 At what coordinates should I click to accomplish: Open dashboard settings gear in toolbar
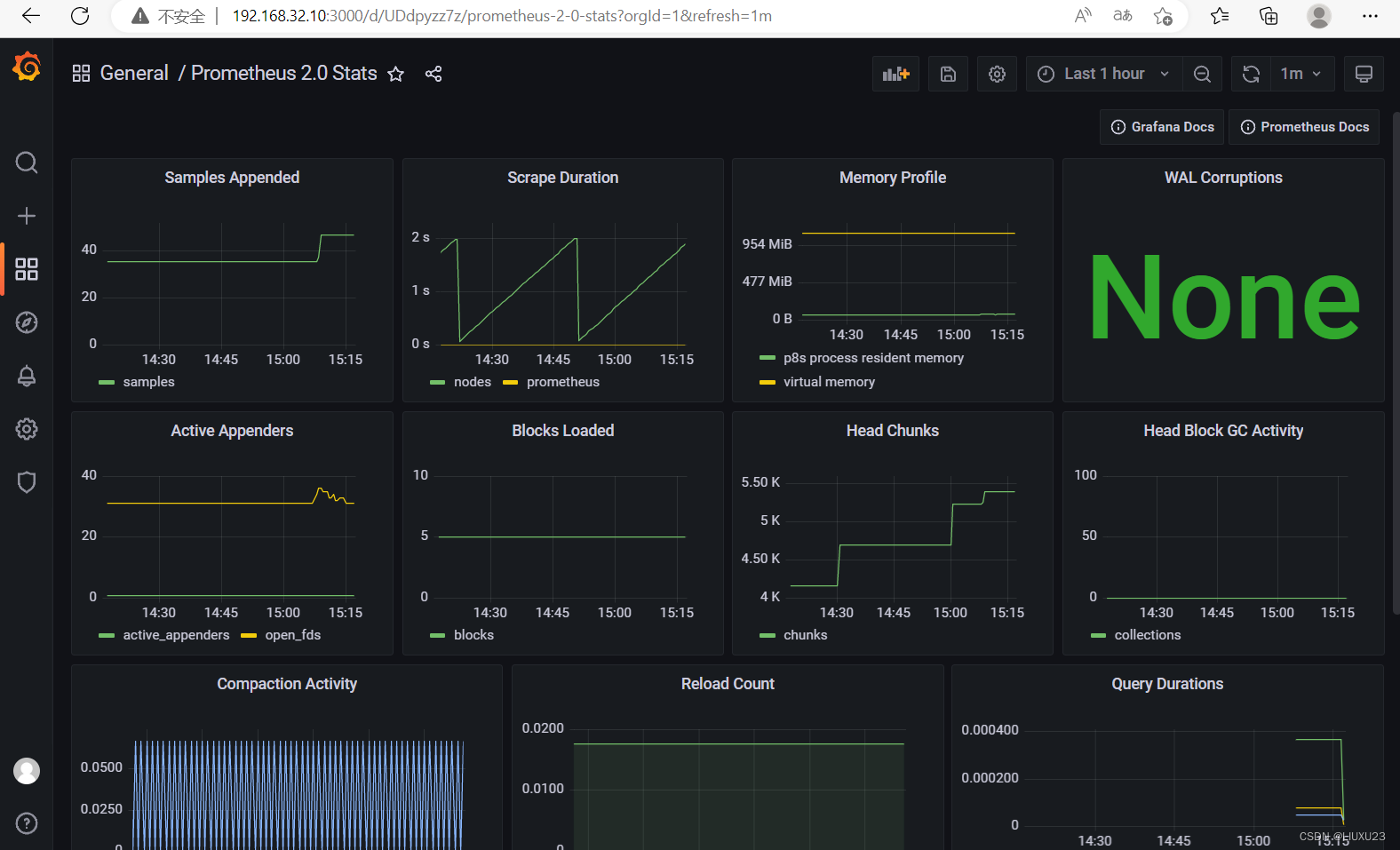click(997, 74)
